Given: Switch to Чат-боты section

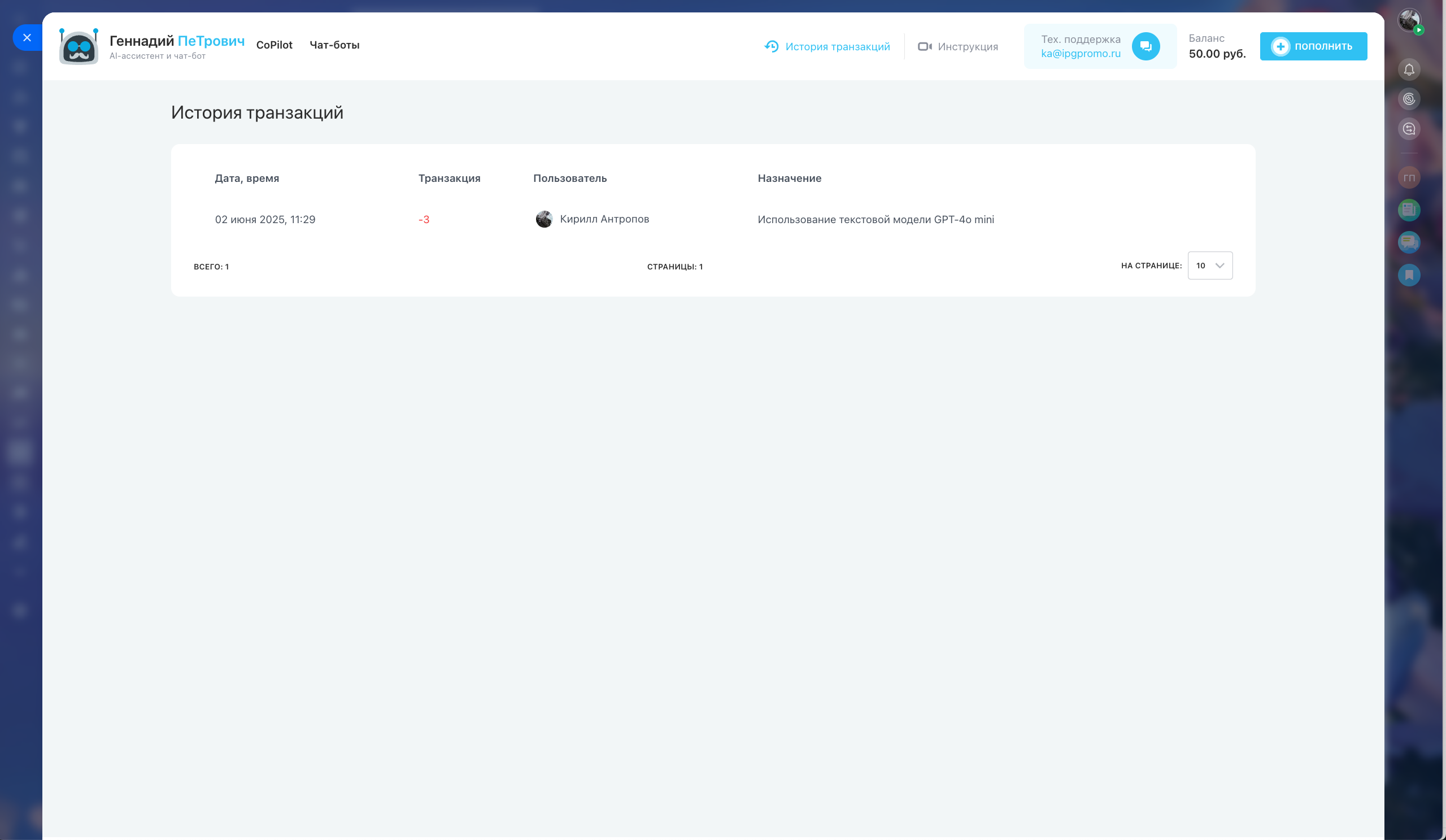Looking at the screenshot, I should point(334,45).
